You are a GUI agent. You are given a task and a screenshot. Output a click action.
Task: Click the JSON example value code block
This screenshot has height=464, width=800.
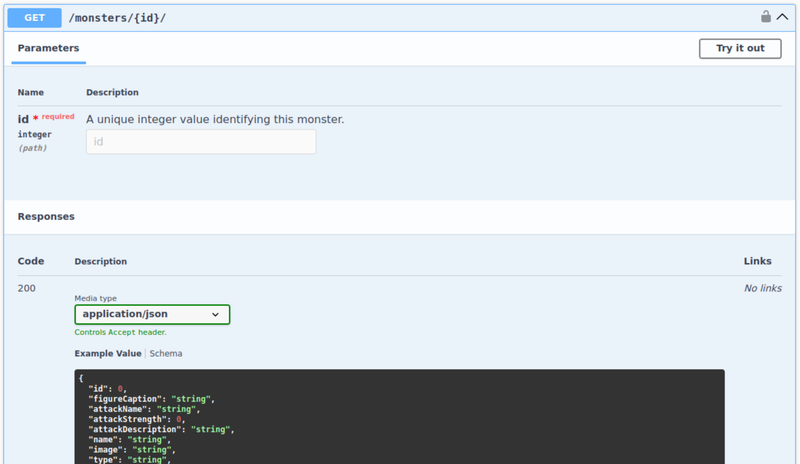(x=400, y=418)
